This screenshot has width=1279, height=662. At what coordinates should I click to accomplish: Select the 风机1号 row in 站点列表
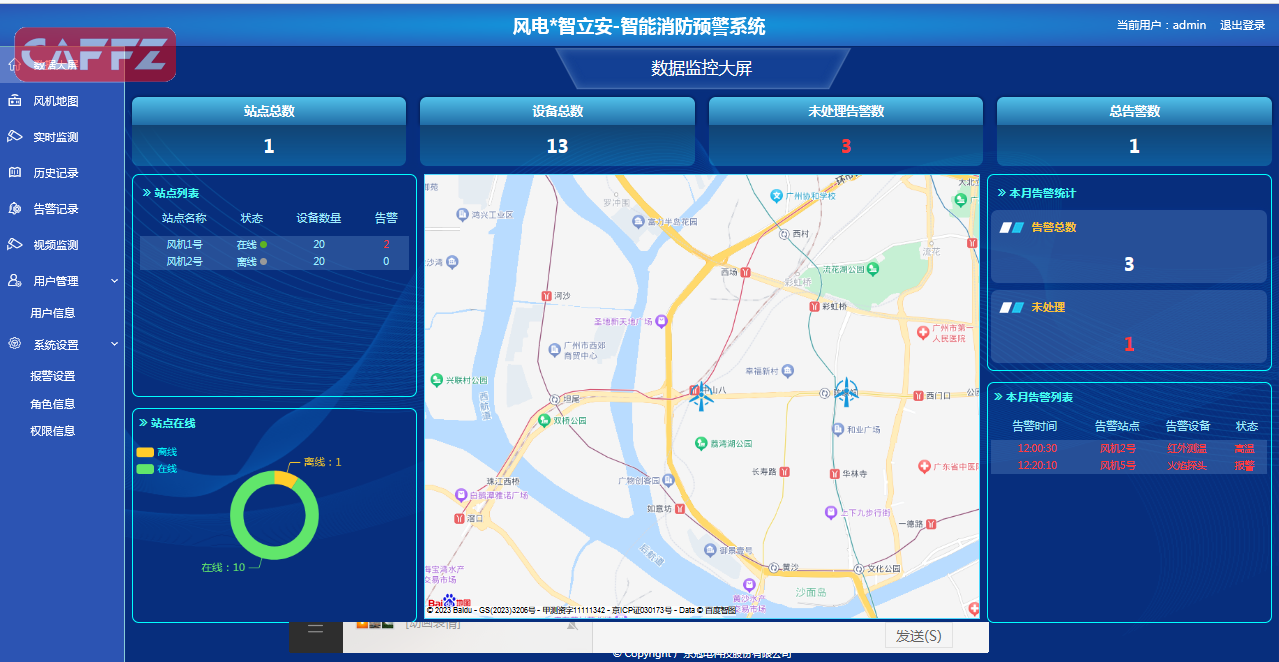click(273, 244)
